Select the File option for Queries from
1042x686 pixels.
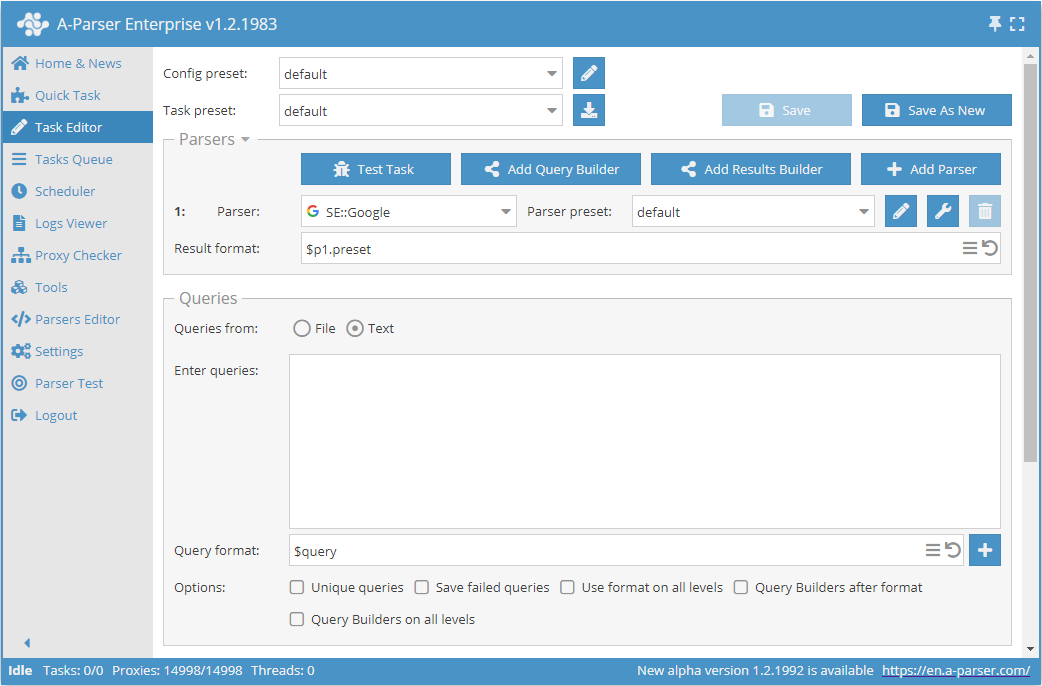[299, 327]
